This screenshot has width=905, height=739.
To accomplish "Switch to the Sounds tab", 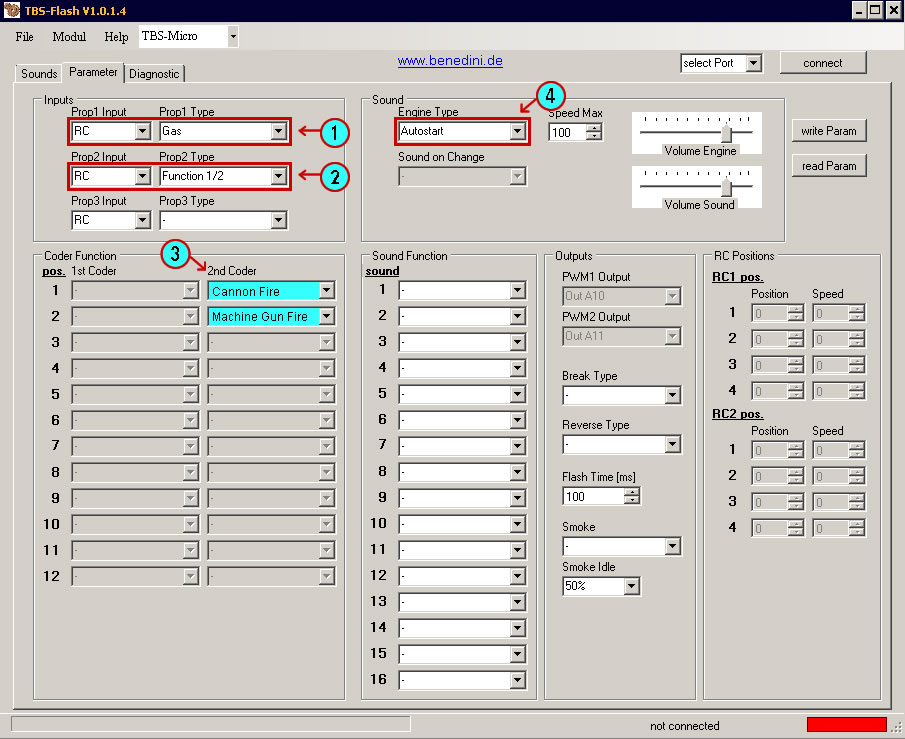I will pyautogui.click(x=39, y=74).
